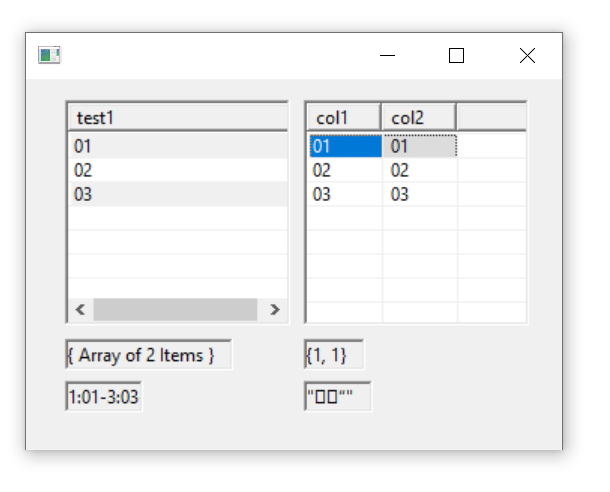Click right arrow of horizontal scrollbar
The height and width of the screenshot is (492, 610).
[x=274, y=309]
